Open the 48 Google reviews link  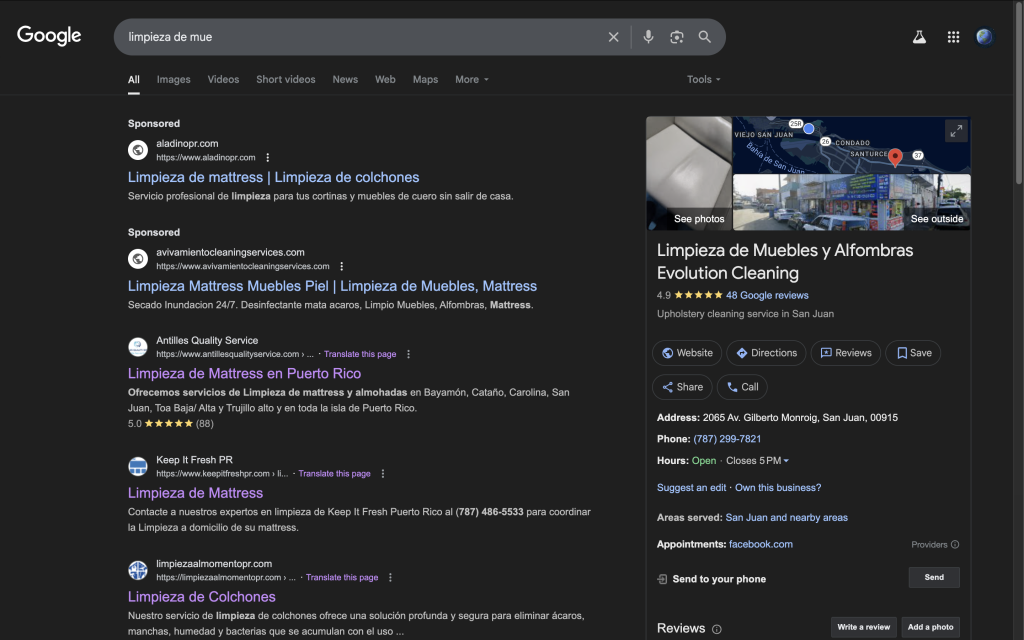pos(767,296)
